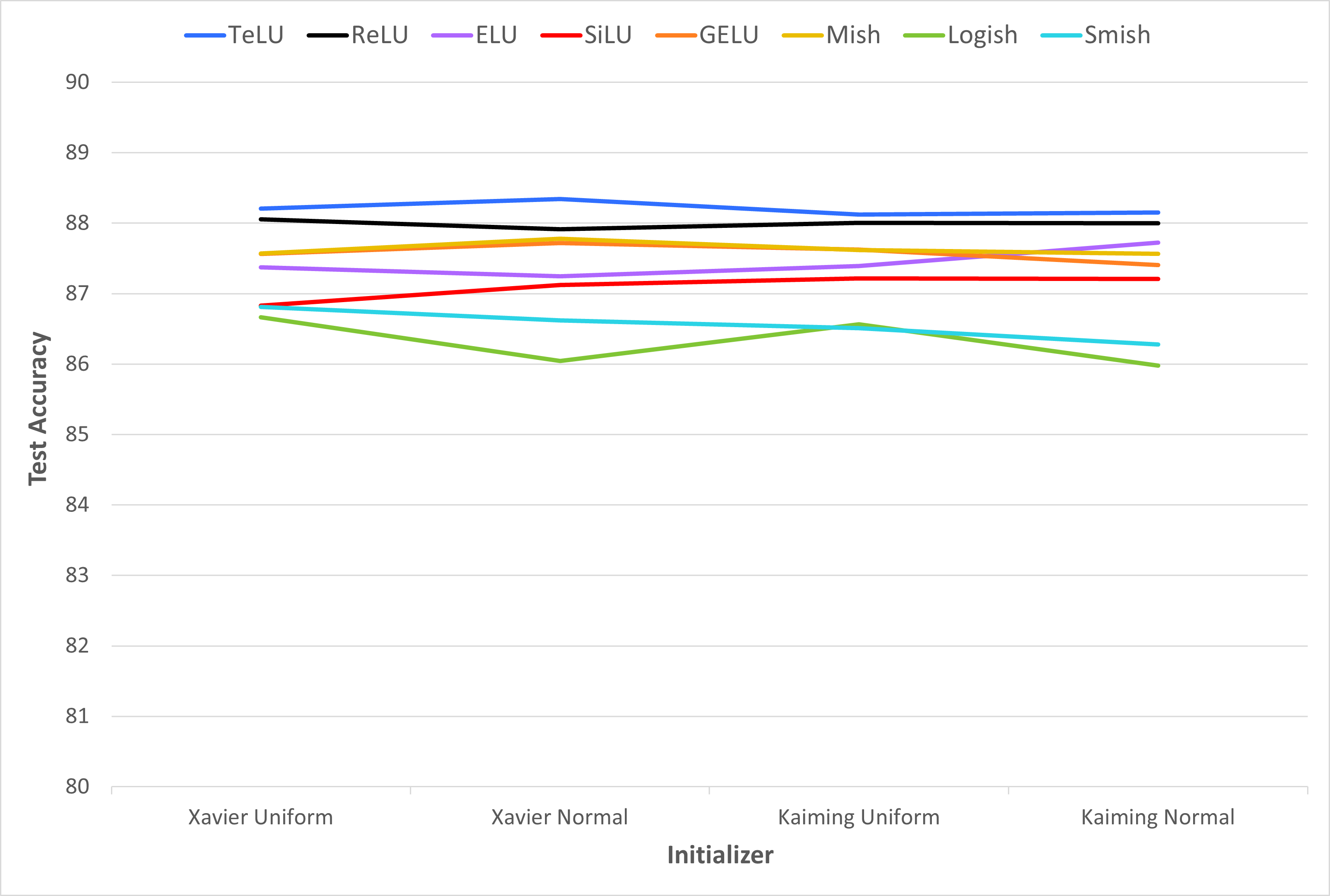Click the red SiLU legend line swatch
The height and width of the screenshot is (896, 1330).
pos(561,35)
